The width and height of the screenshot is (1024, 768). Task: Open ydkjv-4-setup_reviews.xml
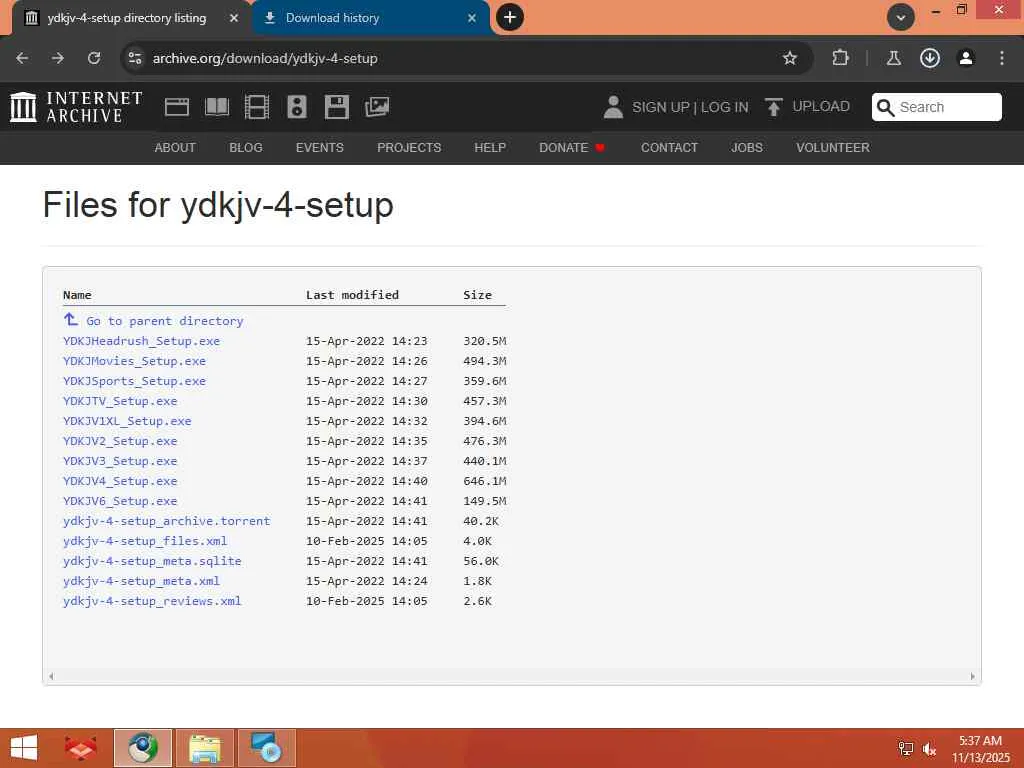click(x=152, y=601)
